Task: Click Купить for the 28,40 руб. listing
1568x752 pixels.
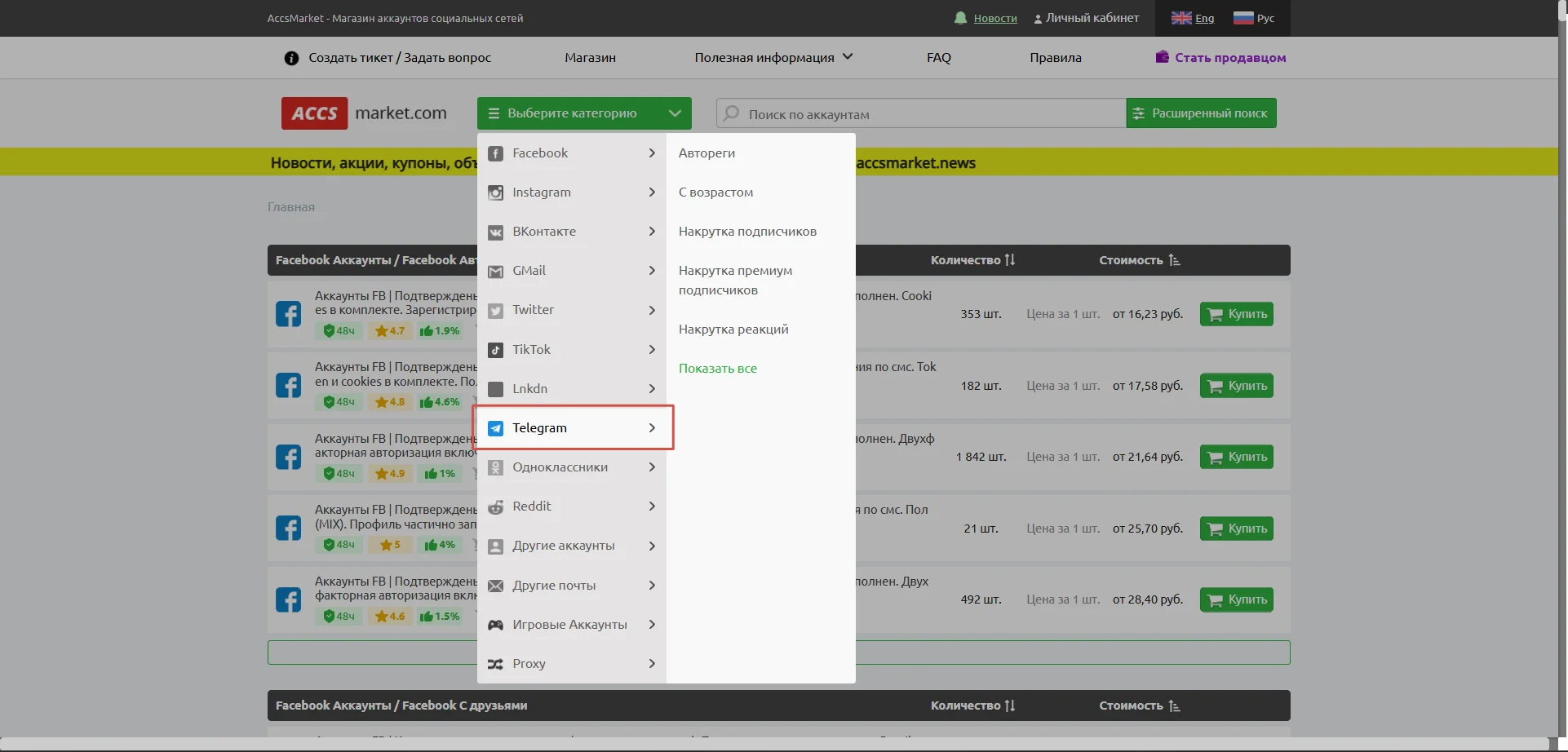Action: (x=1237, y=599)
